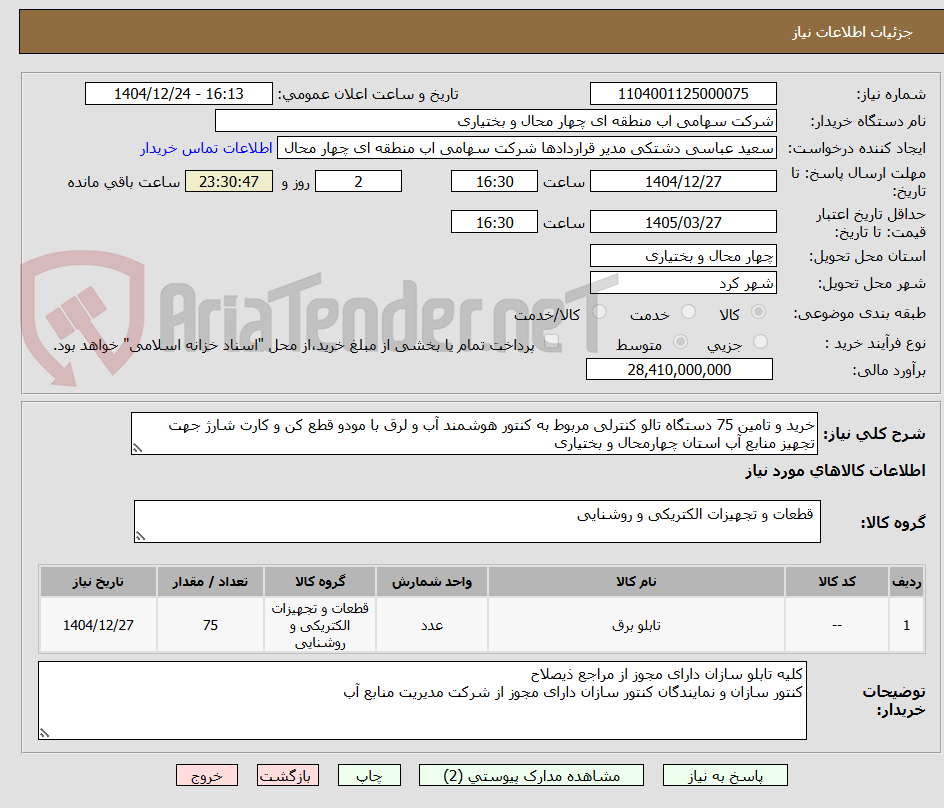
Task: Click resize handle of description textbox
Action: [137, 449]
